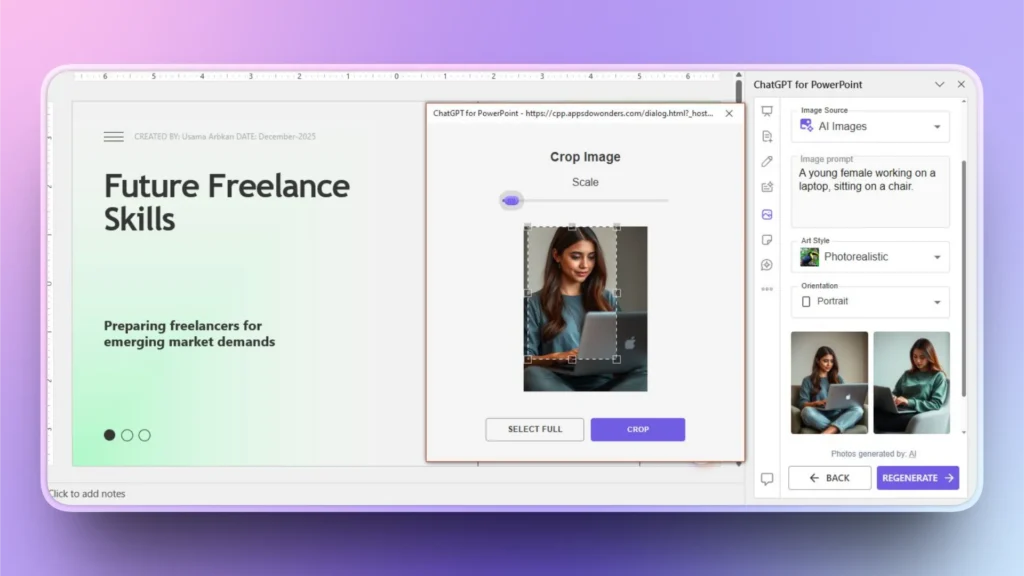Select the sticky note icon in the sidebar

[767, 239]
